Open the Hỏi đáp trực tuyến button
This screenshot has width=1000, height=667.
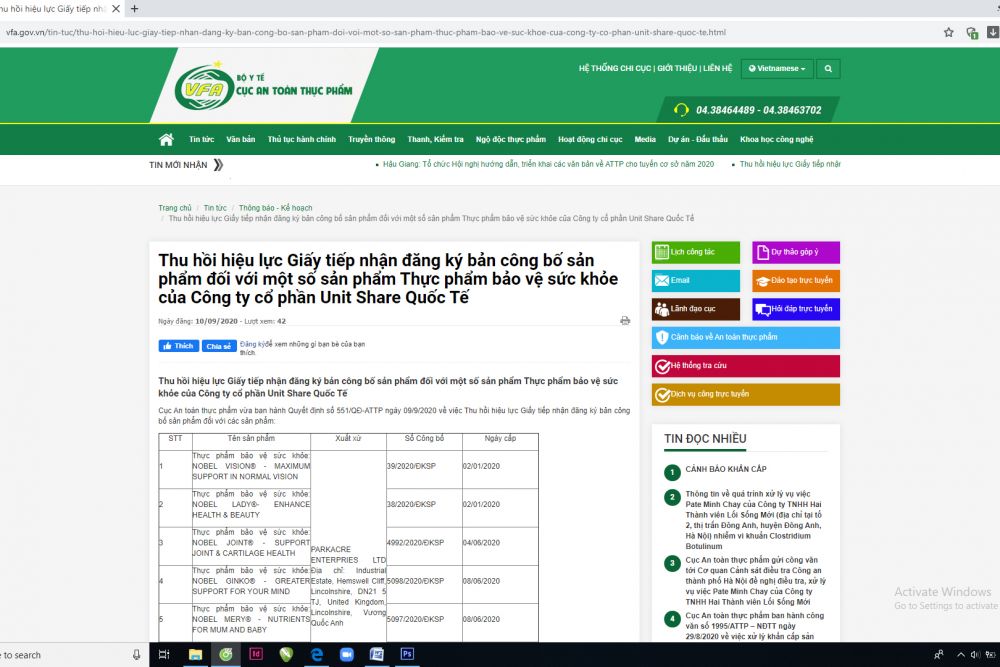point(796,309)
